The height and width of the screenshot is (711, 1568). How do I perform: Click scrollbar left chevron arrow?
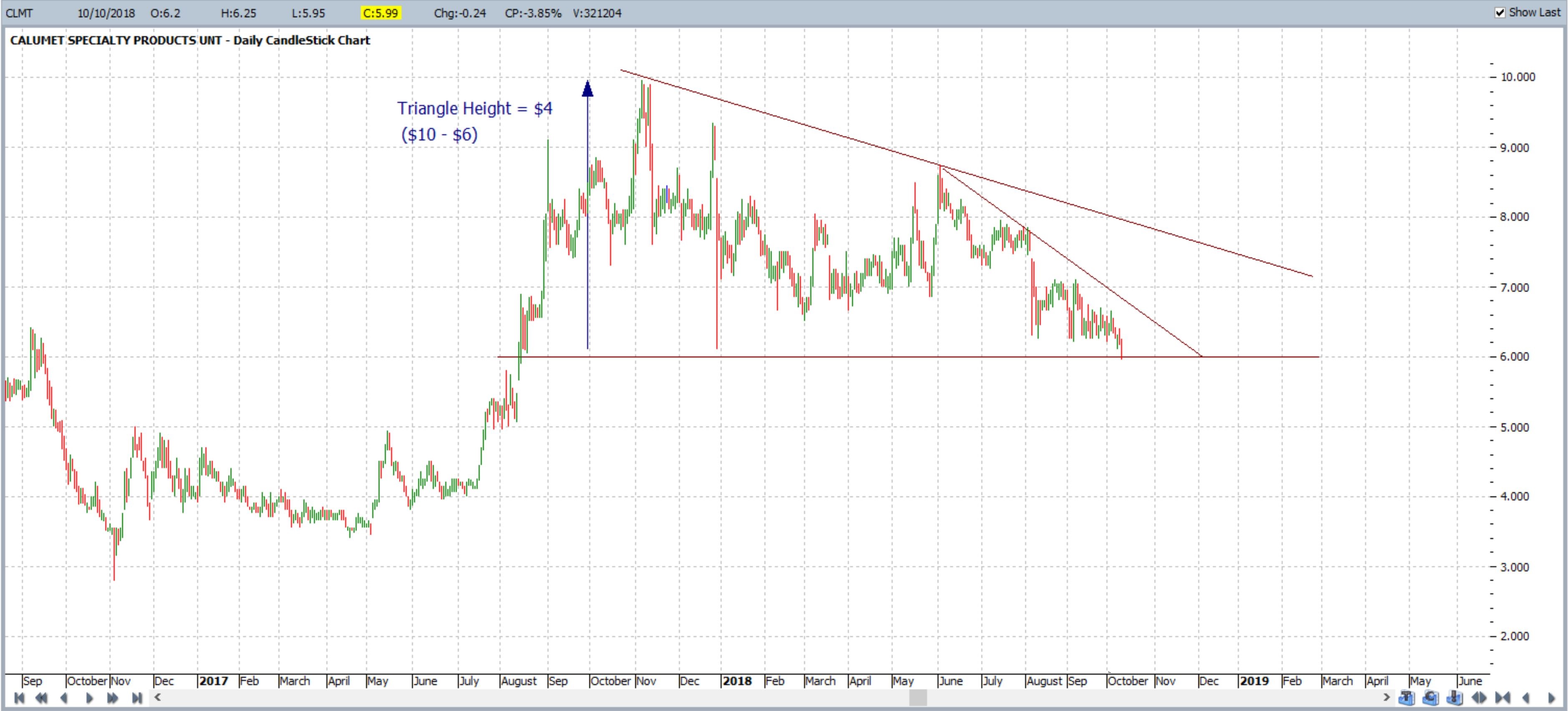click(x=158, y=697)
